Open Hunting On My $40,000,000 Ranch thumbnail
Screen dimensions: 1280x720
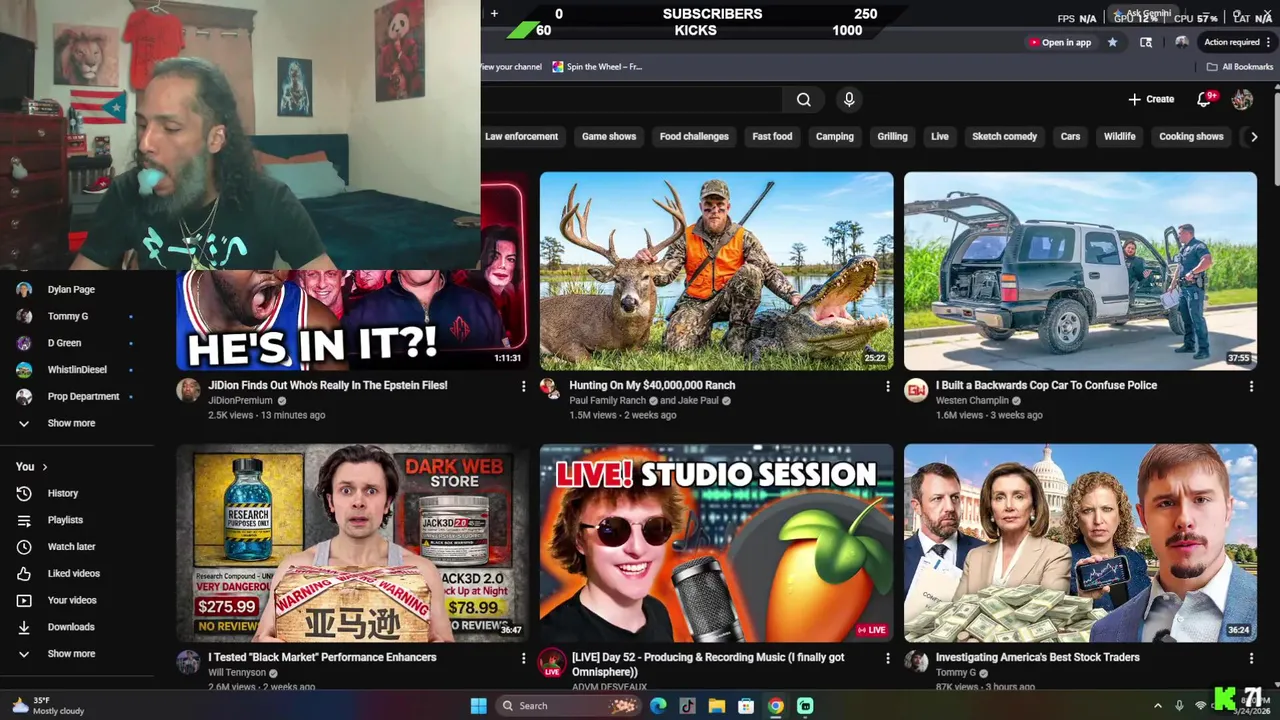pyautogui.click(x=716, y=271)
